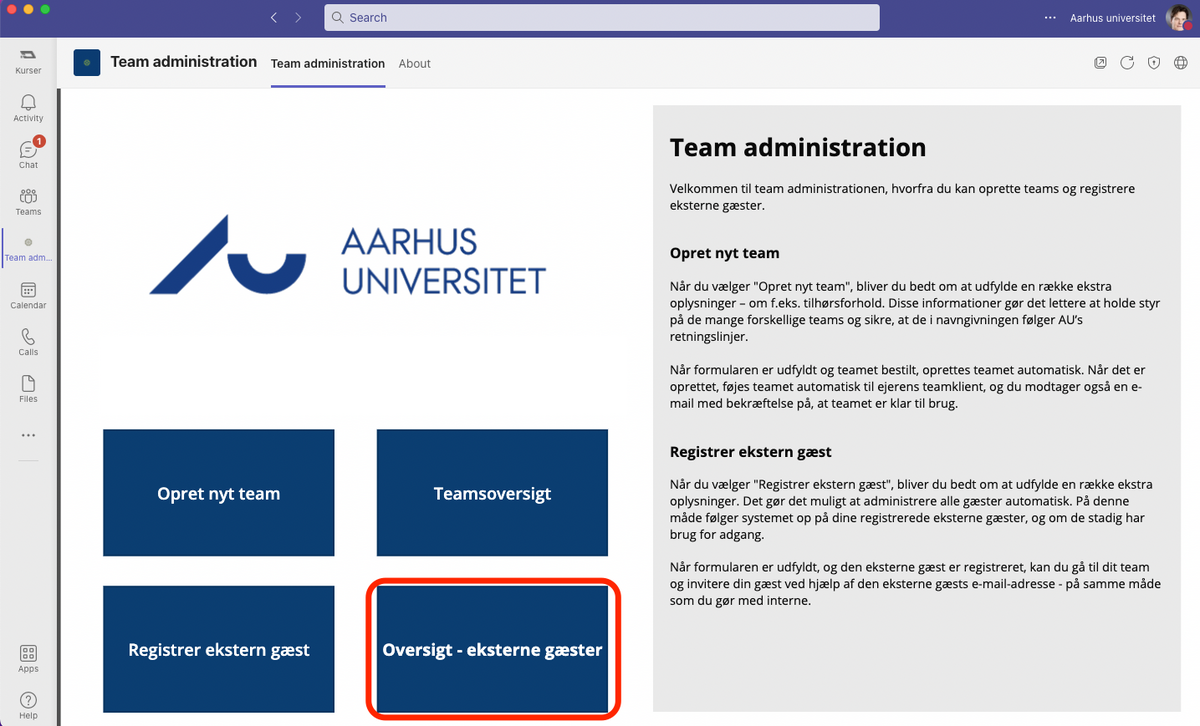Open the Apps store
This screenshot has height=726, width=1200.
tap(28, 659)
